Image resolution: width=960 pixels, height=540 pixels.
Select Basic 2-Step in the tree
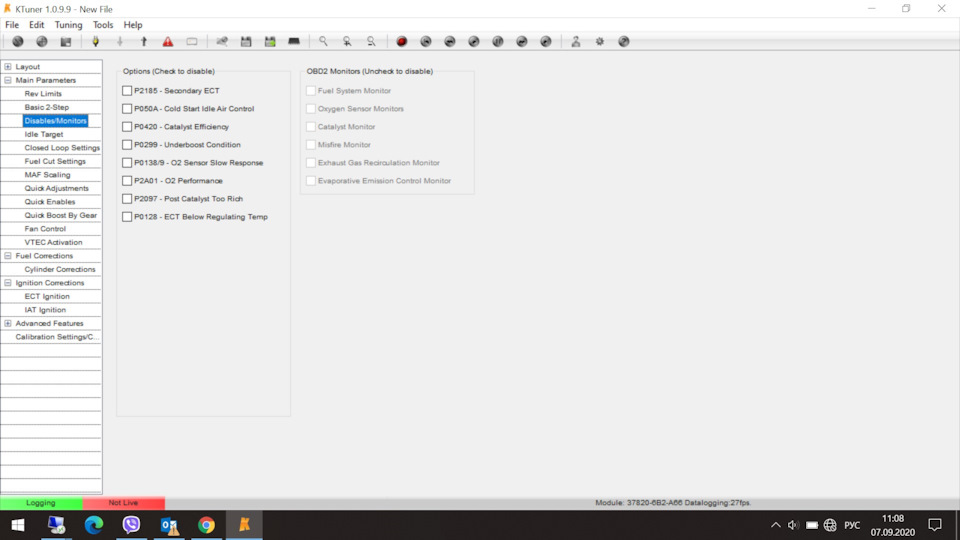click(x=47, y=107)
